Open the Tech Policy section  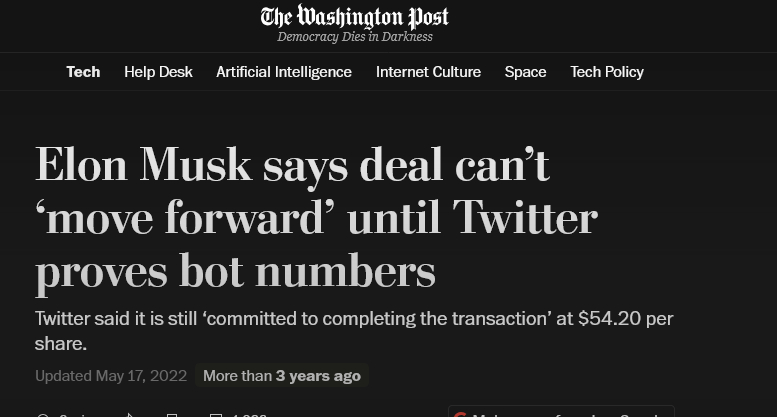pyautogui.click(x=607, y=72)
